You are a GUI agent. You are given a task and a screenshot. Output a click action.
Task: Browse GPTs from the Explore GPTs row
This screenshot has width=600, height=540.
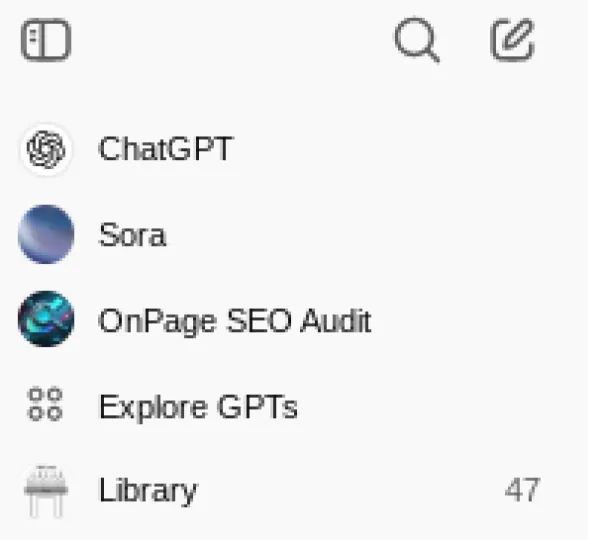(300, 408)
